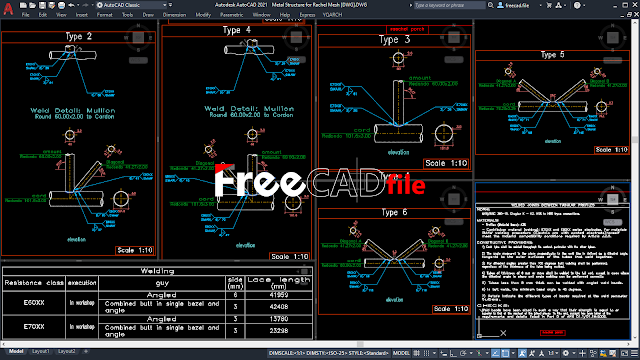The image size is (640, 360).
Task: Open the Dimension menu
Action: [x=174, y=15]
